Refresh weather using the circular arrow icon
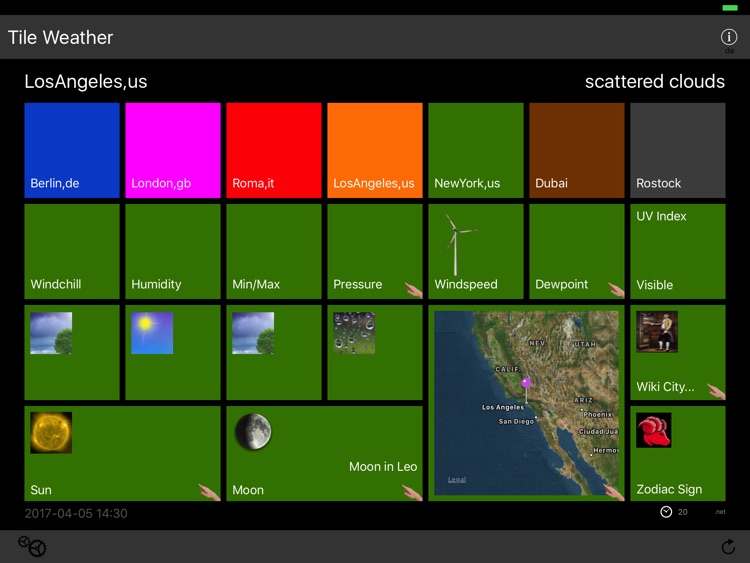750x563 pixels. 728,546
